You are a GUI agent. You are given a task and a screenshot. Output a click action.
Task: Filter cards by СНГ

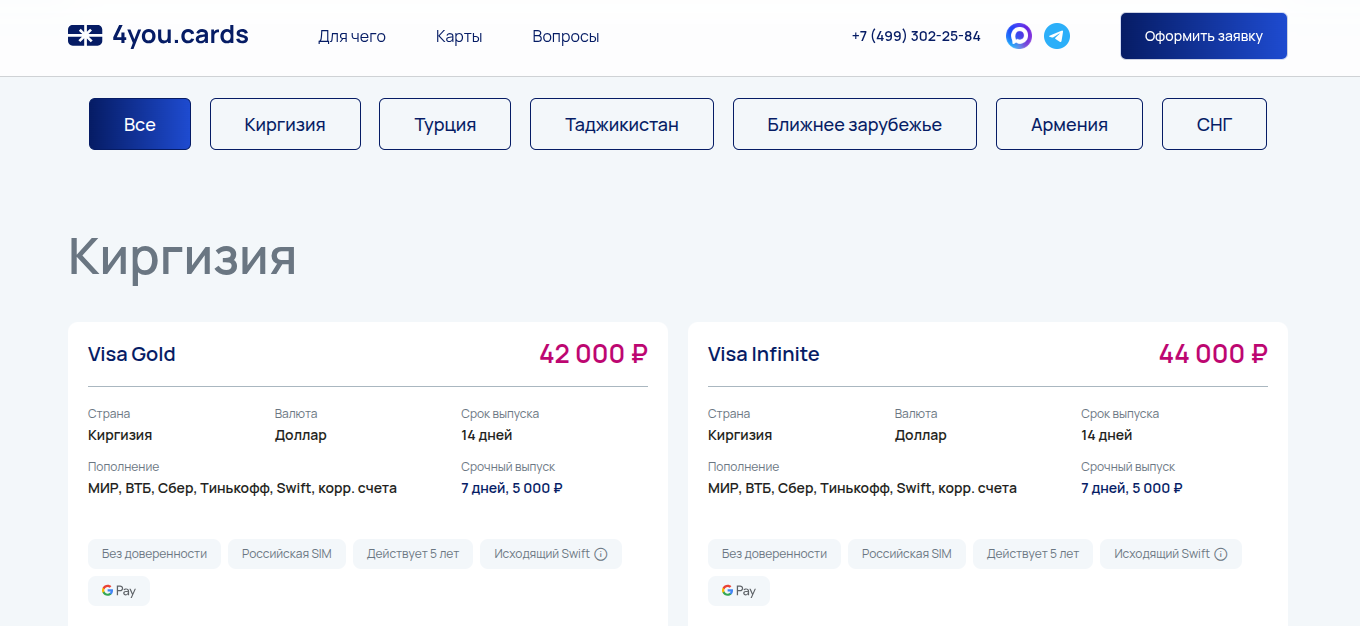coord(1214,124)
